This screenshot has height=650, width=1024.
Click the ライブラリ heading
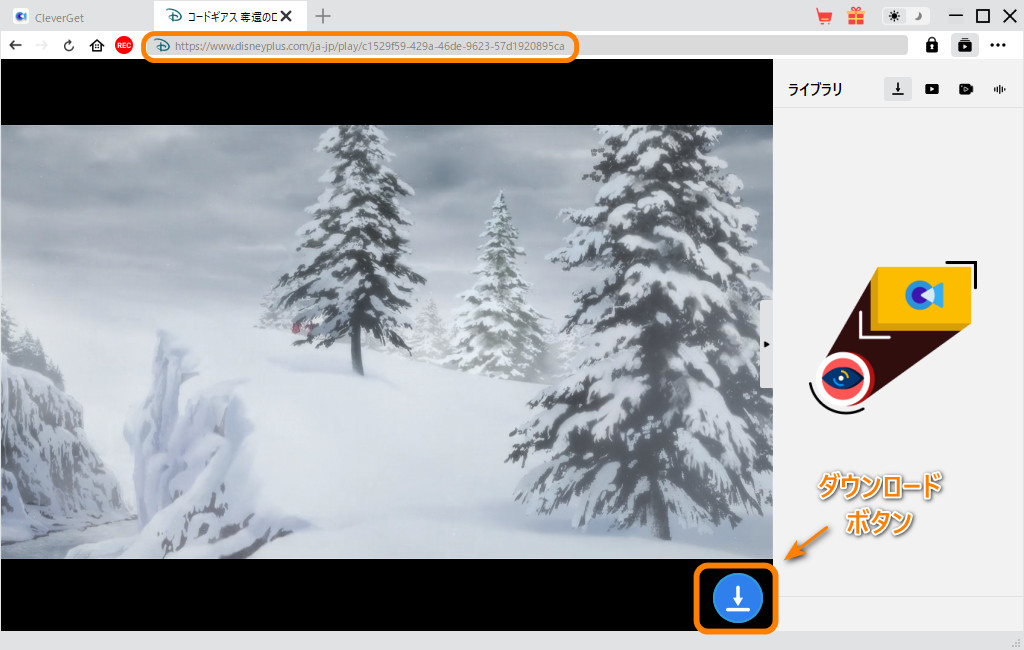click(814, 89)
